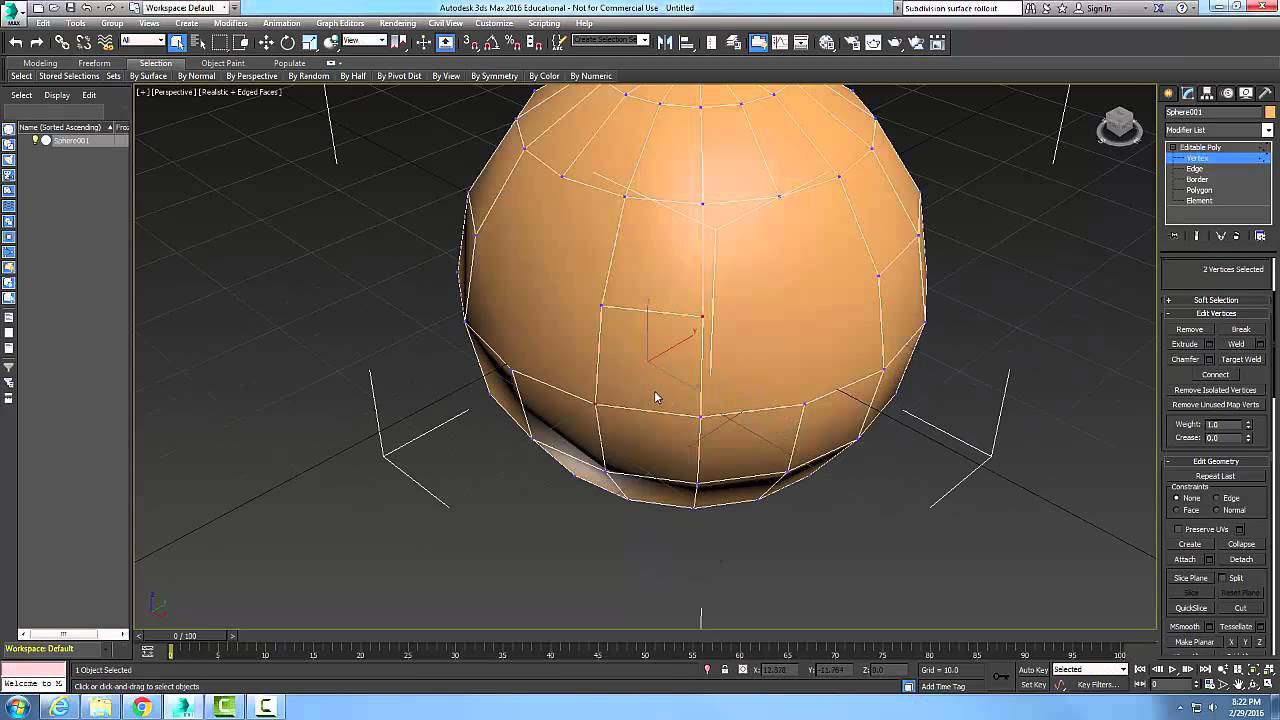Image resolution: width=1280 pixels, height=720 pixels.
Task: Click the Render Production teapot icon
Action: [895, 42]
